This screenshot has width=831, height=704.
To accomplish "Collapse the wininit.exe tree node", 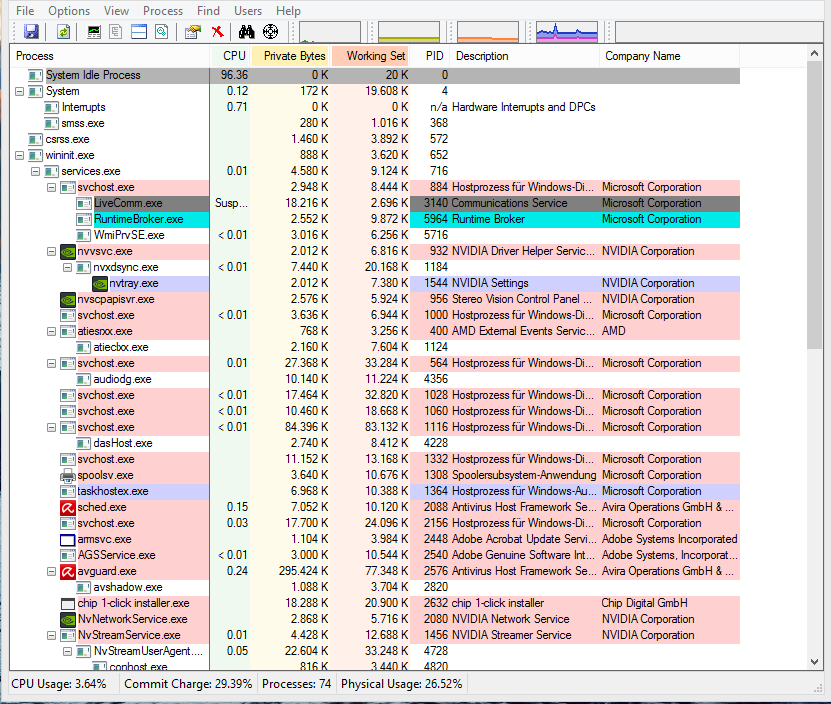I will click(20, 155).
